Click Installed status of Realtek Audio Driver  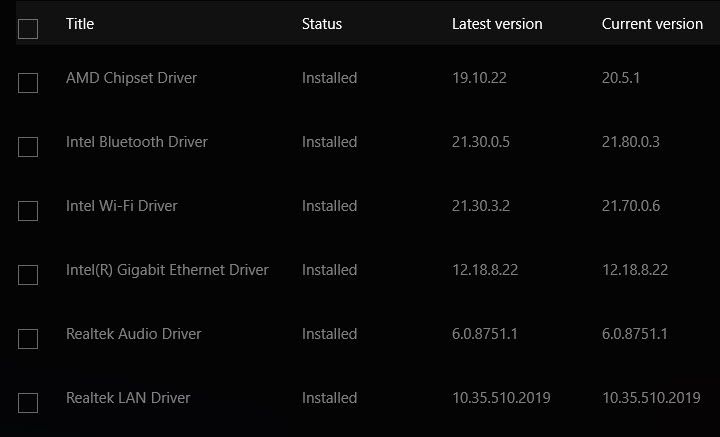[x=329, y=334]
